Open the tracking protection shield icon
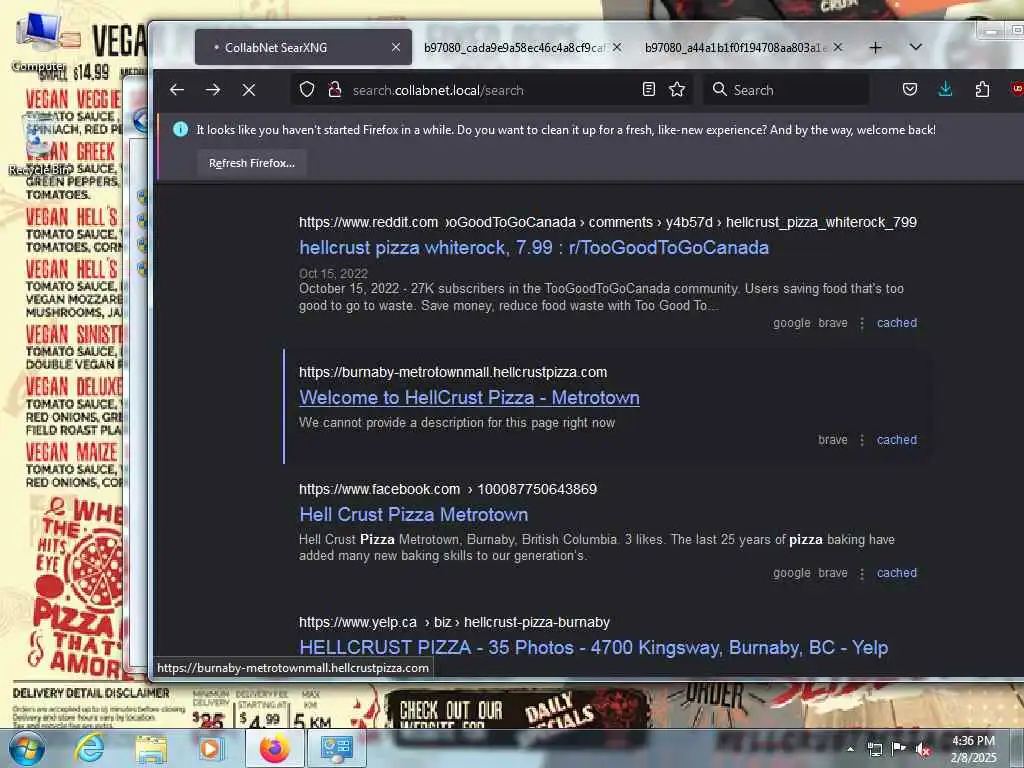The width and height of the screenshot is (1024, 768). point(307,90)
